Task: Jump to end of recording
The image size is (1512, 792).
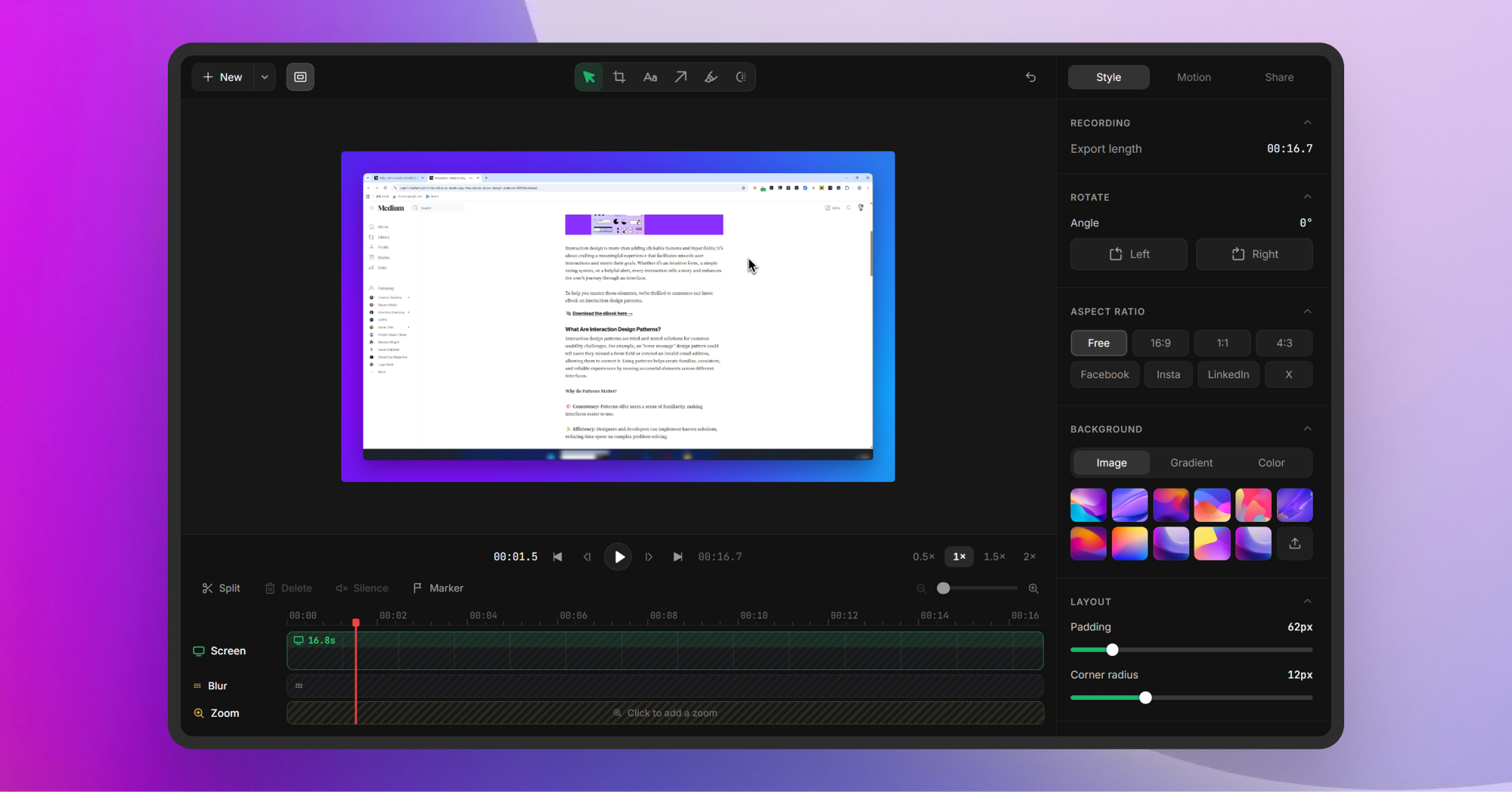Action: pos(678,557)
